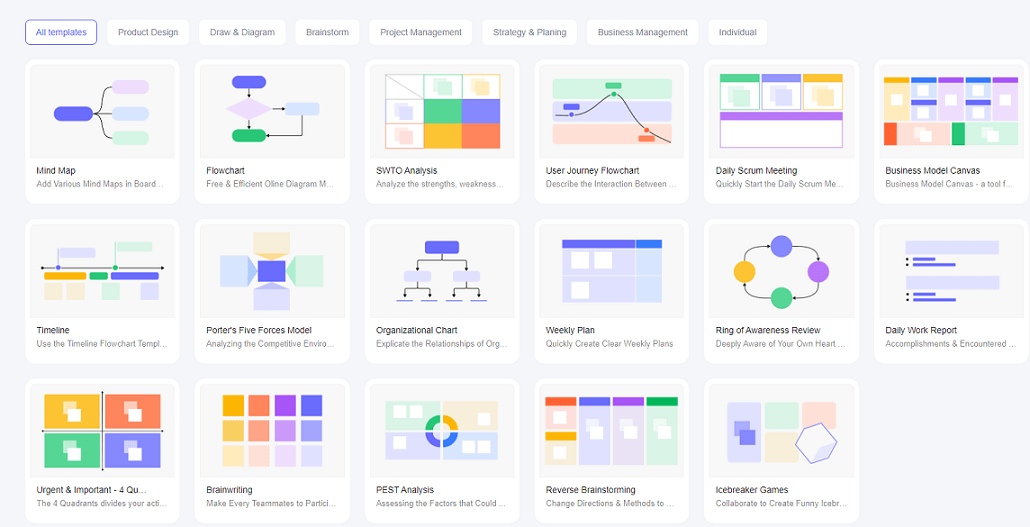
Task: Click "Make Every Teammates to Partici" description
Action: pyautogui.click(x=271, y=504)
